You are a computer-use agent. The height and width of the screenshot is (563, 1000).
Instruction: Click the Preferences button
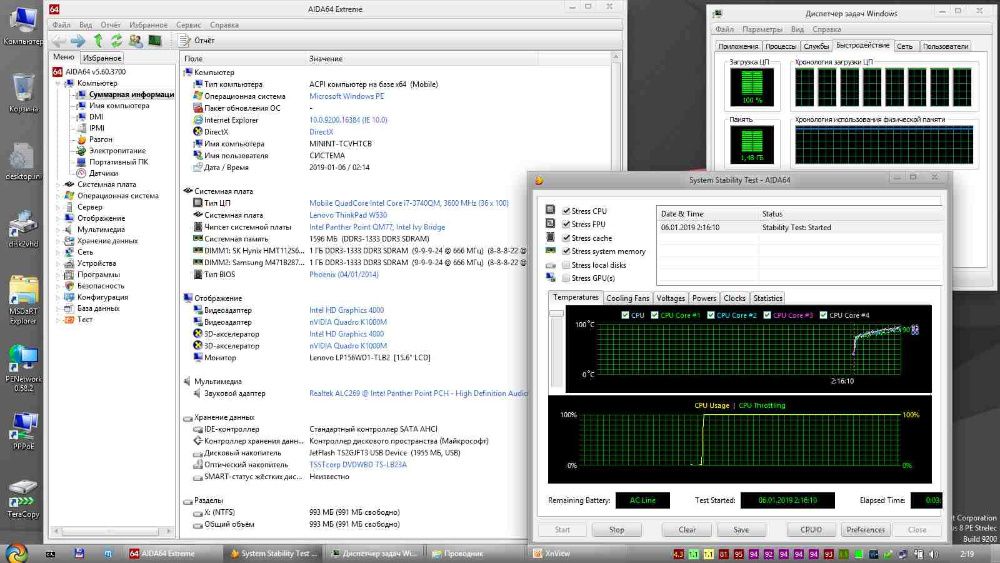pos(865,530)
